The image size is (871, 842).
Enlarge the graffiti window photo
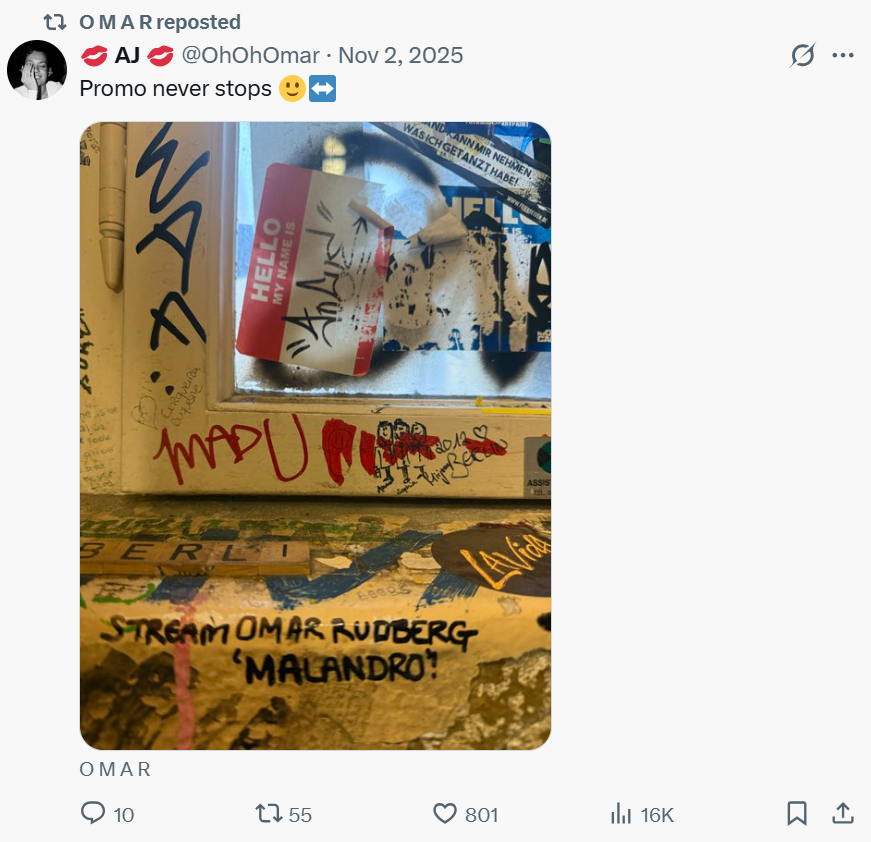pos(316,436)
